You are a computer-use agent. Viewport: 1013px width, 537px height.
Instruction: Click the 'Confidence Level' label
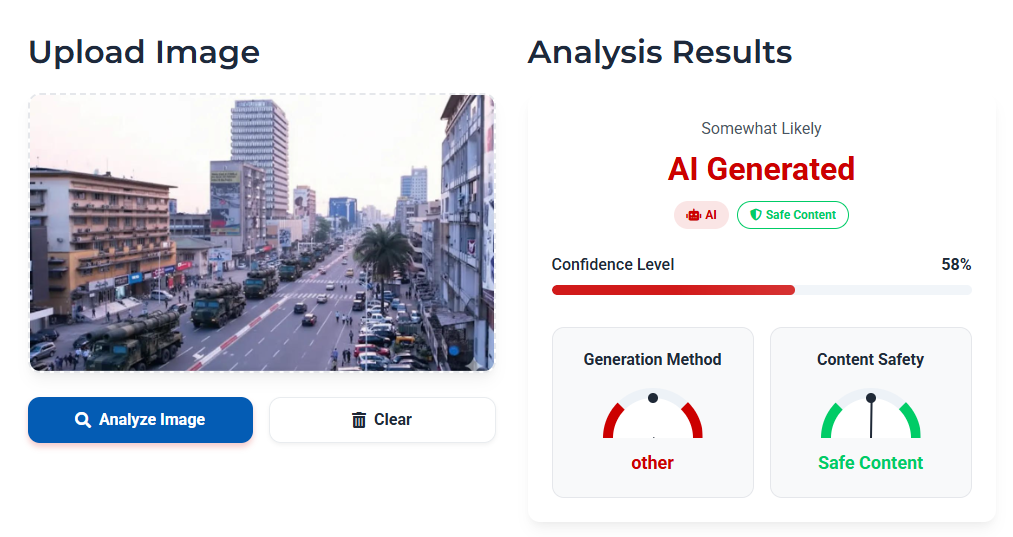pyautogui.click(x=613, y=265)
